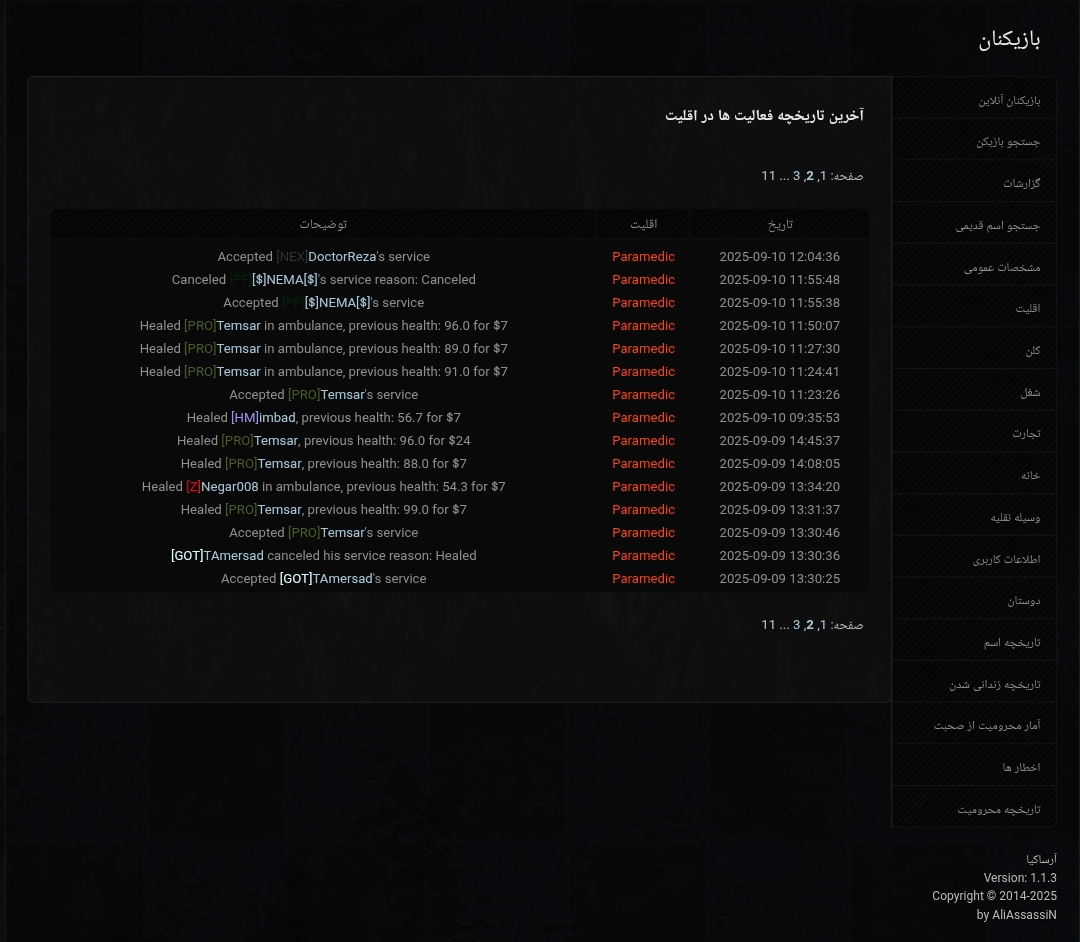
Task: Open the بازیکنان آنلاین sidebar item
Action: coord(973,98)
